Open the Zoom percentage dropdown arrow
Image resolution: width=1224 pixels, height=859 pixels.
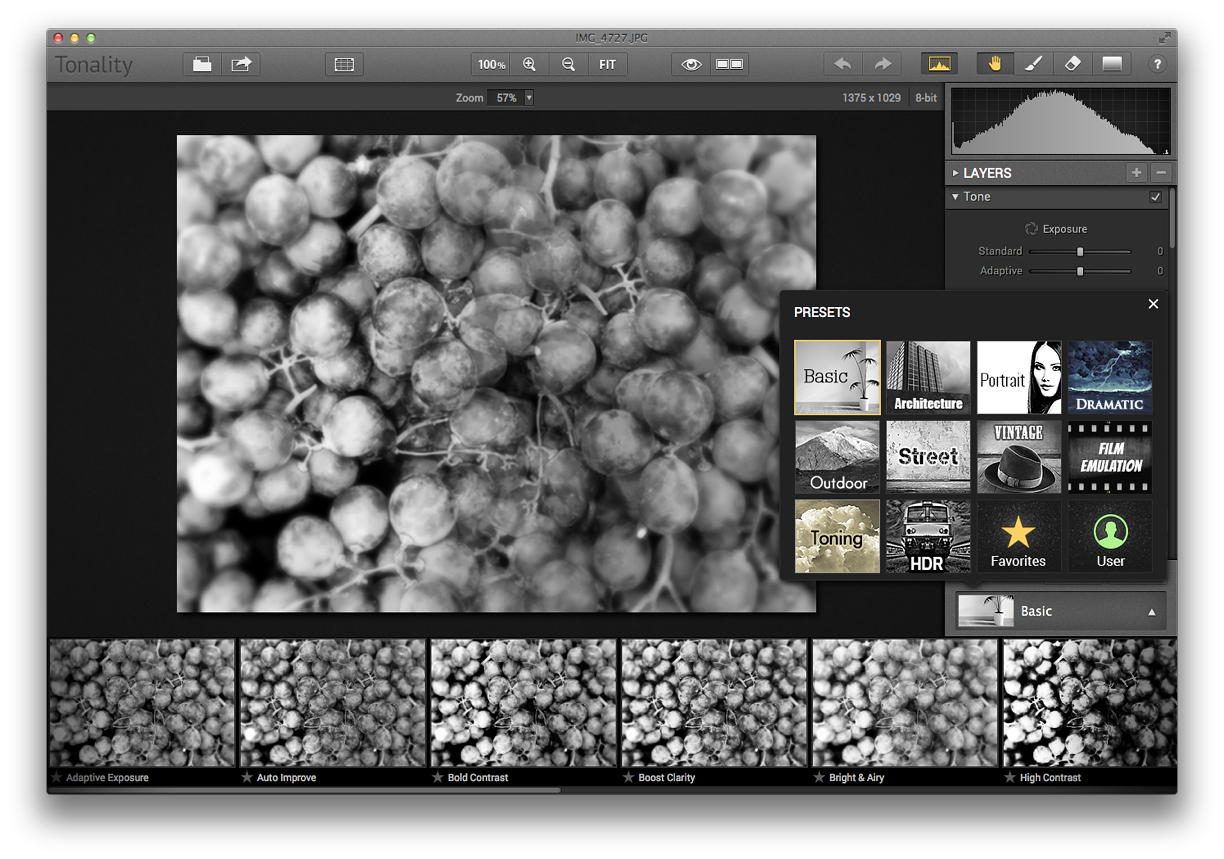coord(529,98)
